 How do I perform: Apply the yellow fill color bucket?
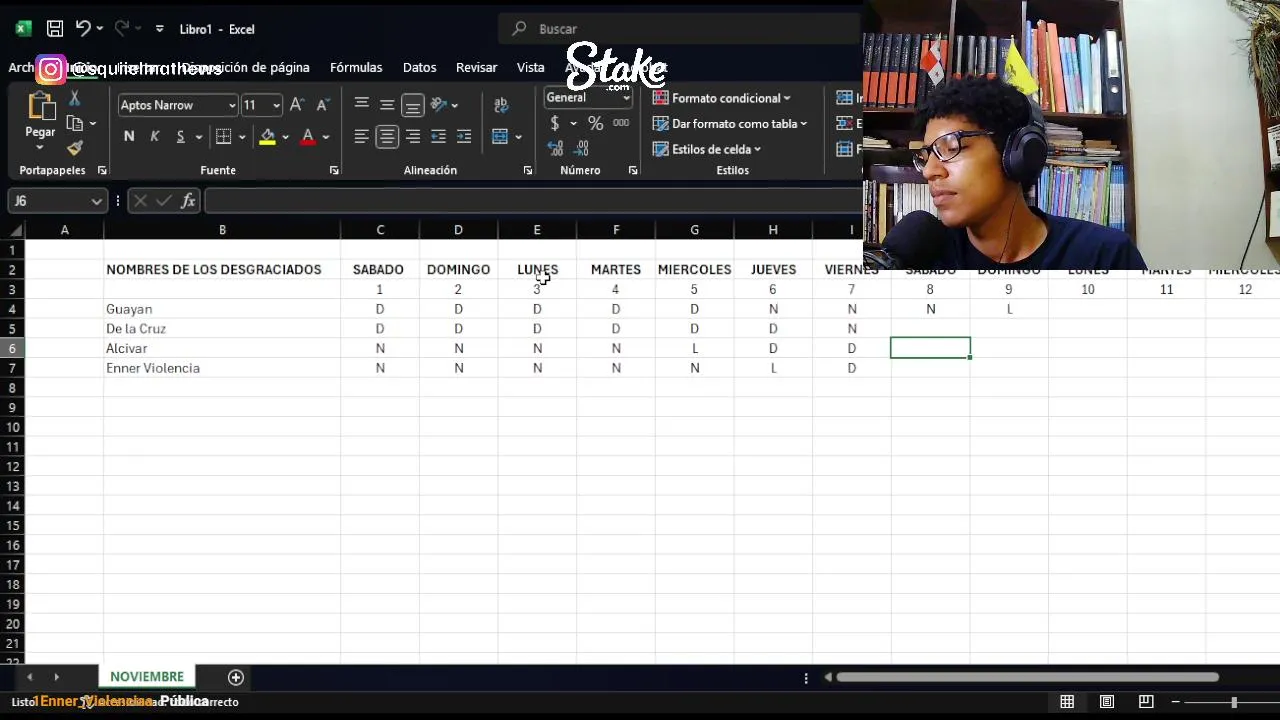click(267, 136)
